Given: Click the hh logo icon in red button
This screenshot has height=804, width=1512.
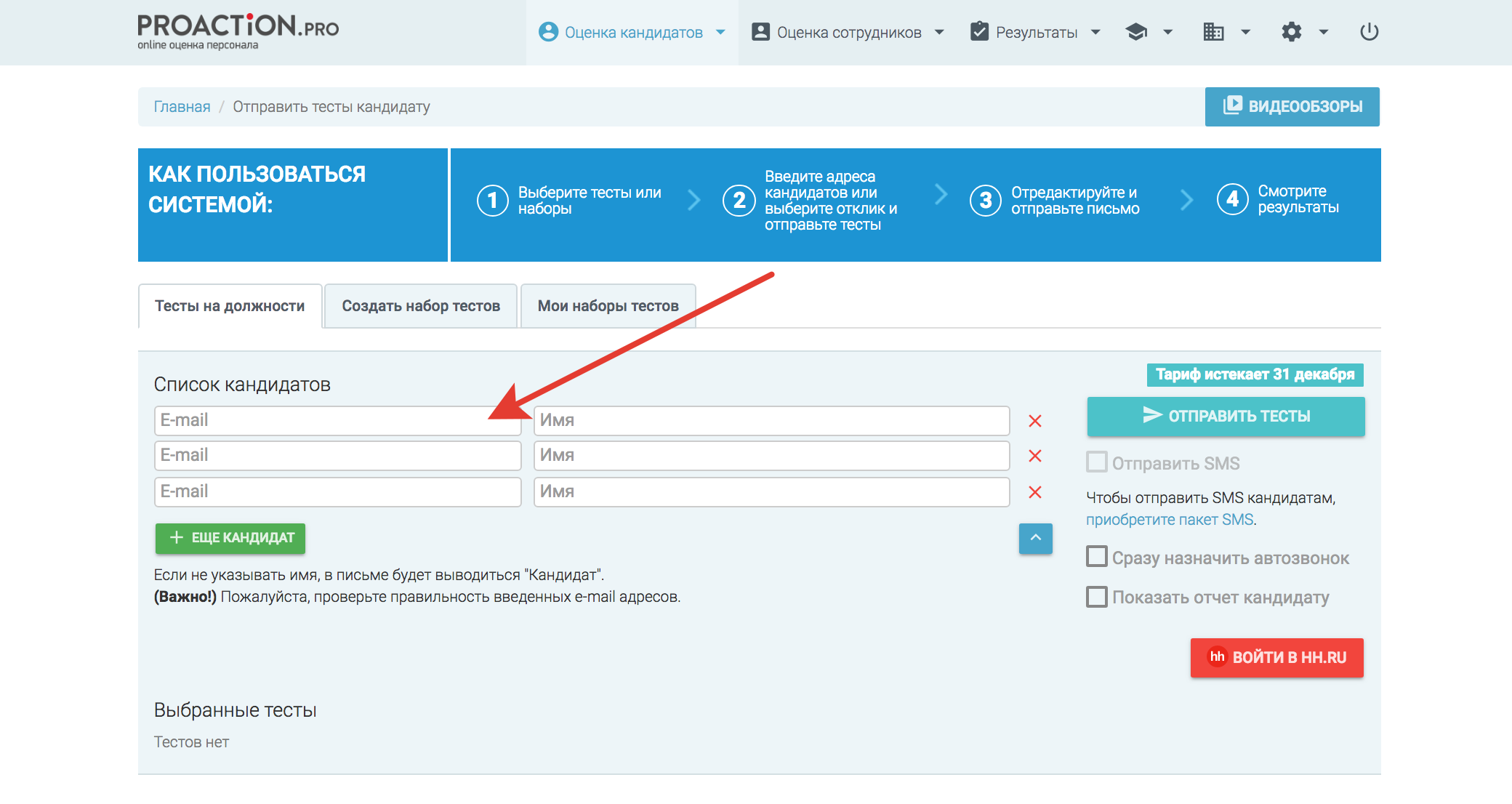Looking at the screenshot, I should click(1217, 656).
